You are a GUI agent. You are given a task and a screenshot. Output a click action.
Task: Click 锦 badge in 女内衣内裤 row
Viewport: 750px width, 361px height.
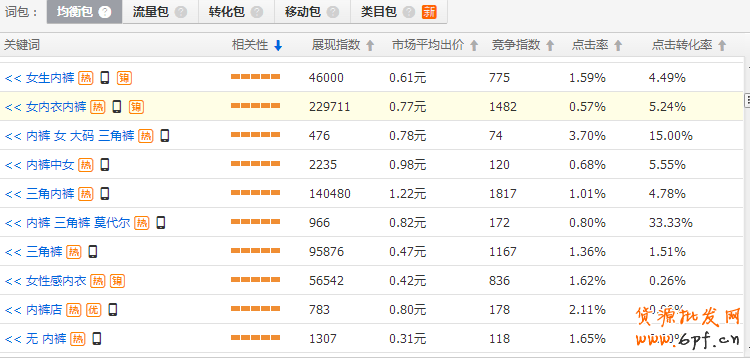pos(136,107)
